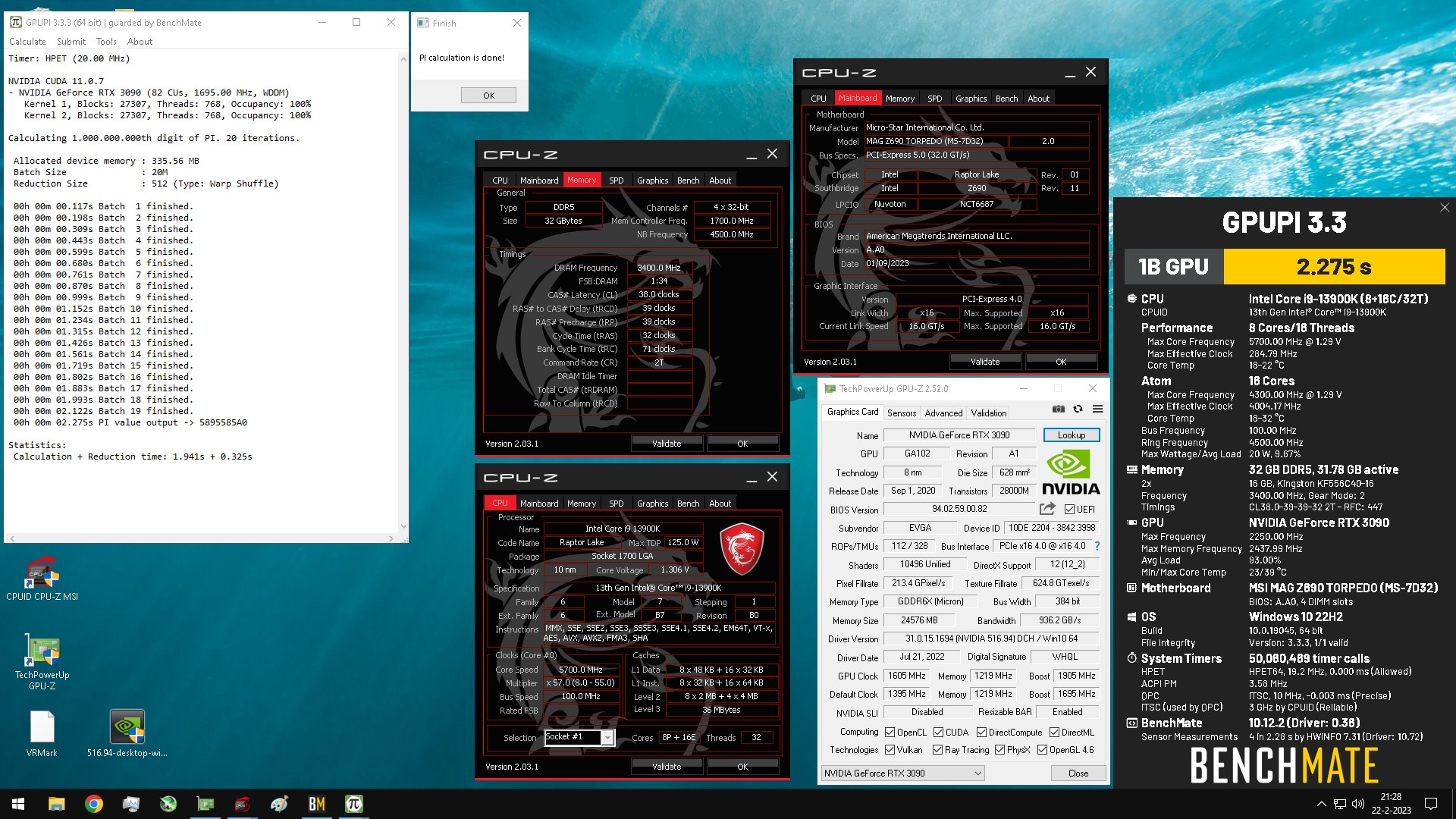Click the volume speaker tray icon
1456x819 pixels.
pyautogui.click(x=1357, y=804)
